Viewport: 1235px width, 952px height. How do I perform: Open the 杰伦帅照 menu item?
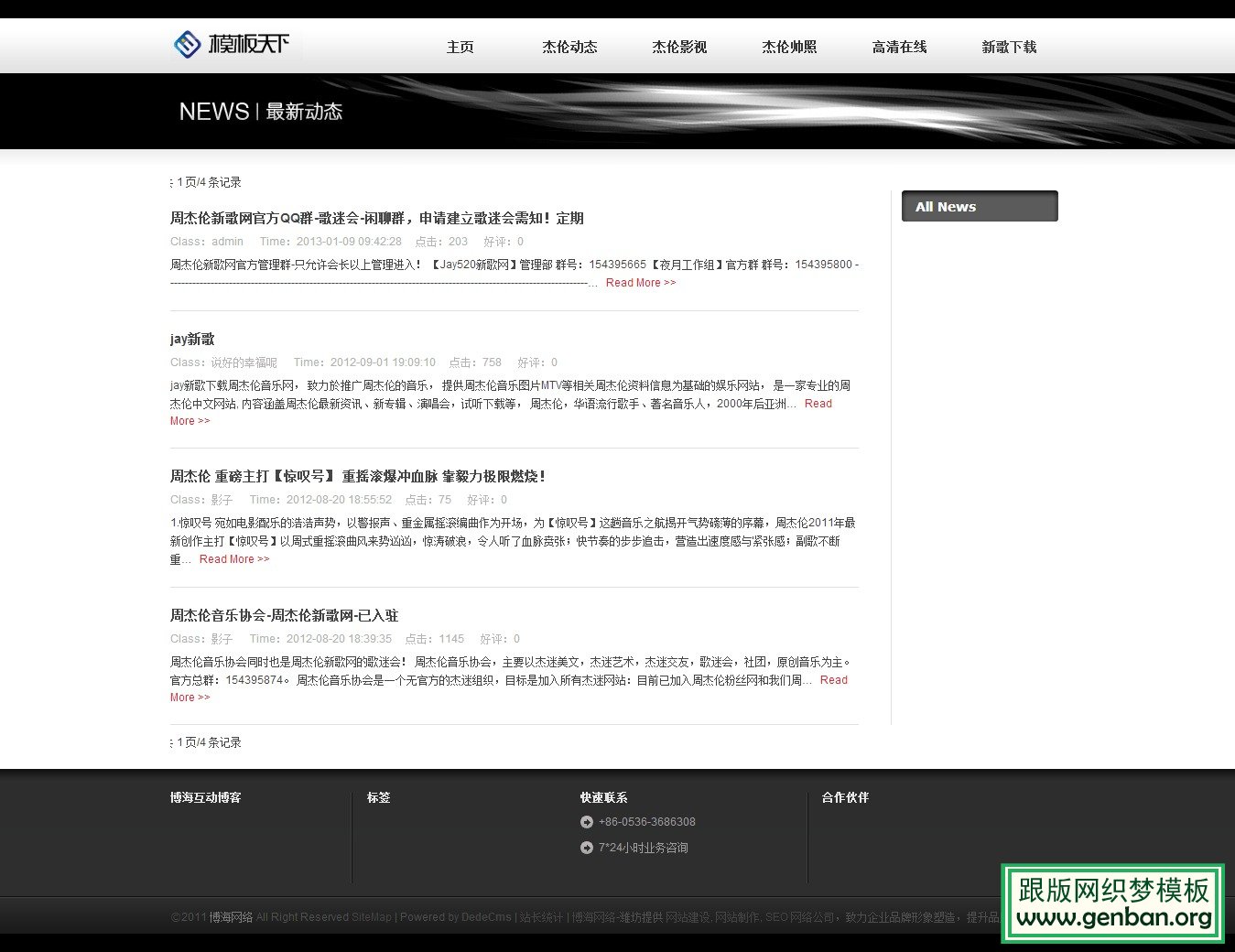[788, 47]
